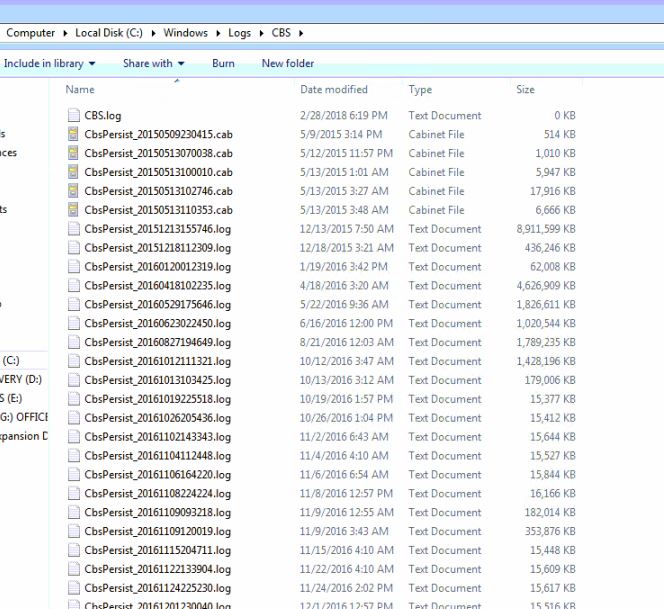
Task: Select the CbsPersist_20160418102235.log file icon
Action: pos(73,286)
